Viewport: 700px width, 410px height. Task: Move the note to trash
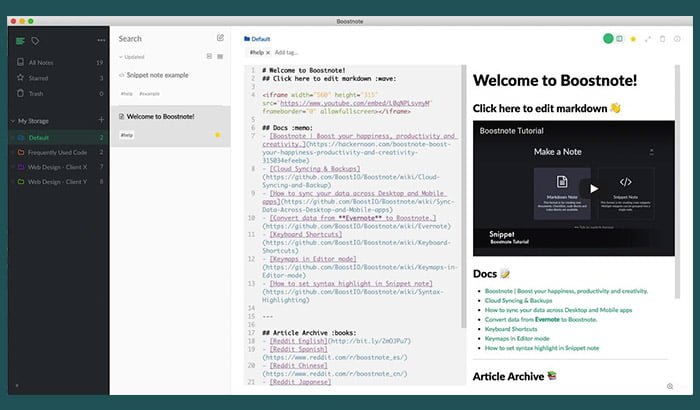click(662, 39)
